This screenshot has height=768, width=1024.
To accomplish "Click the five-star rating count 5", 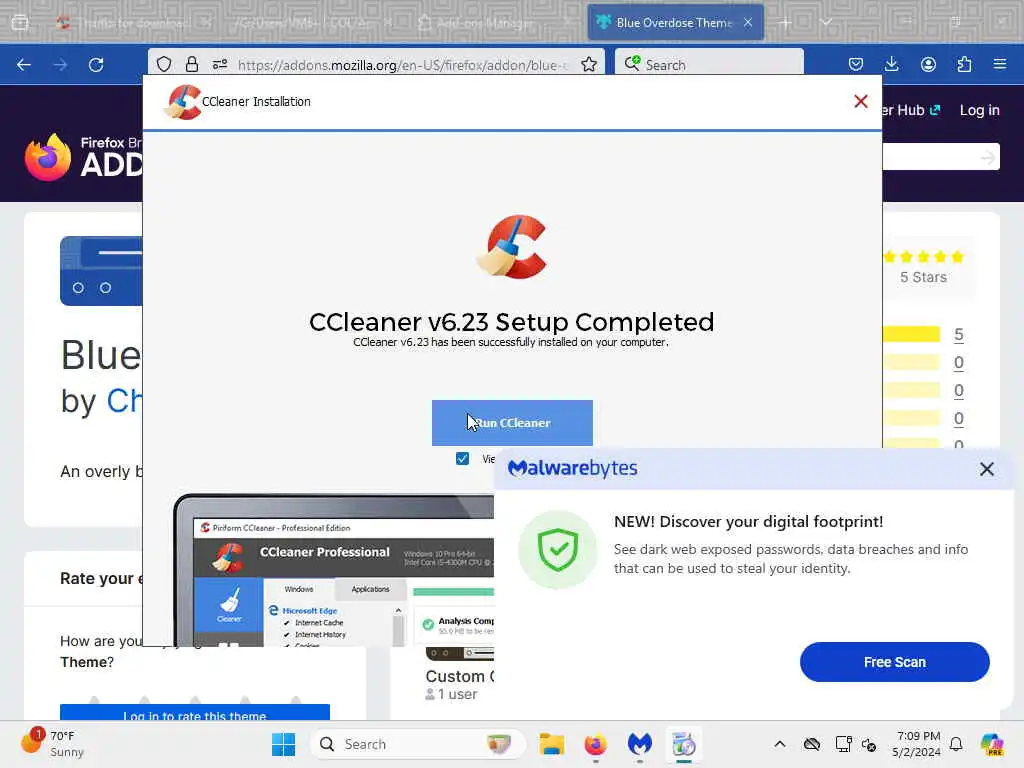I will pos(958,335).
